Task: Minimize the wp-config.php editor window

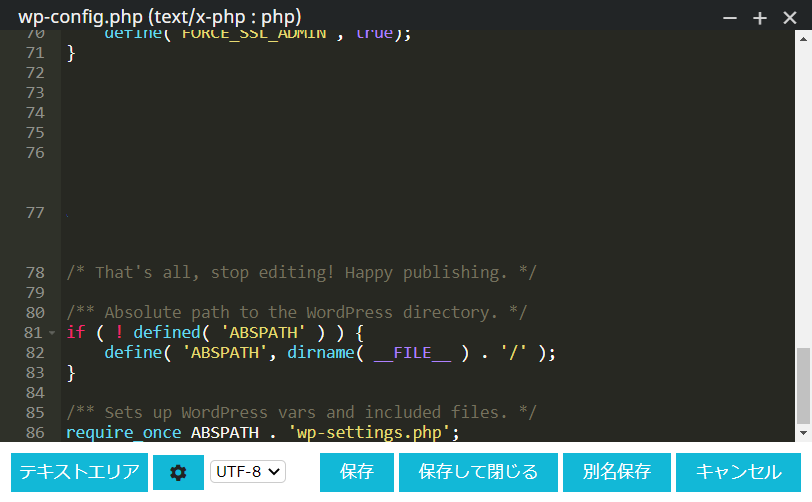Action: [730, 18]
